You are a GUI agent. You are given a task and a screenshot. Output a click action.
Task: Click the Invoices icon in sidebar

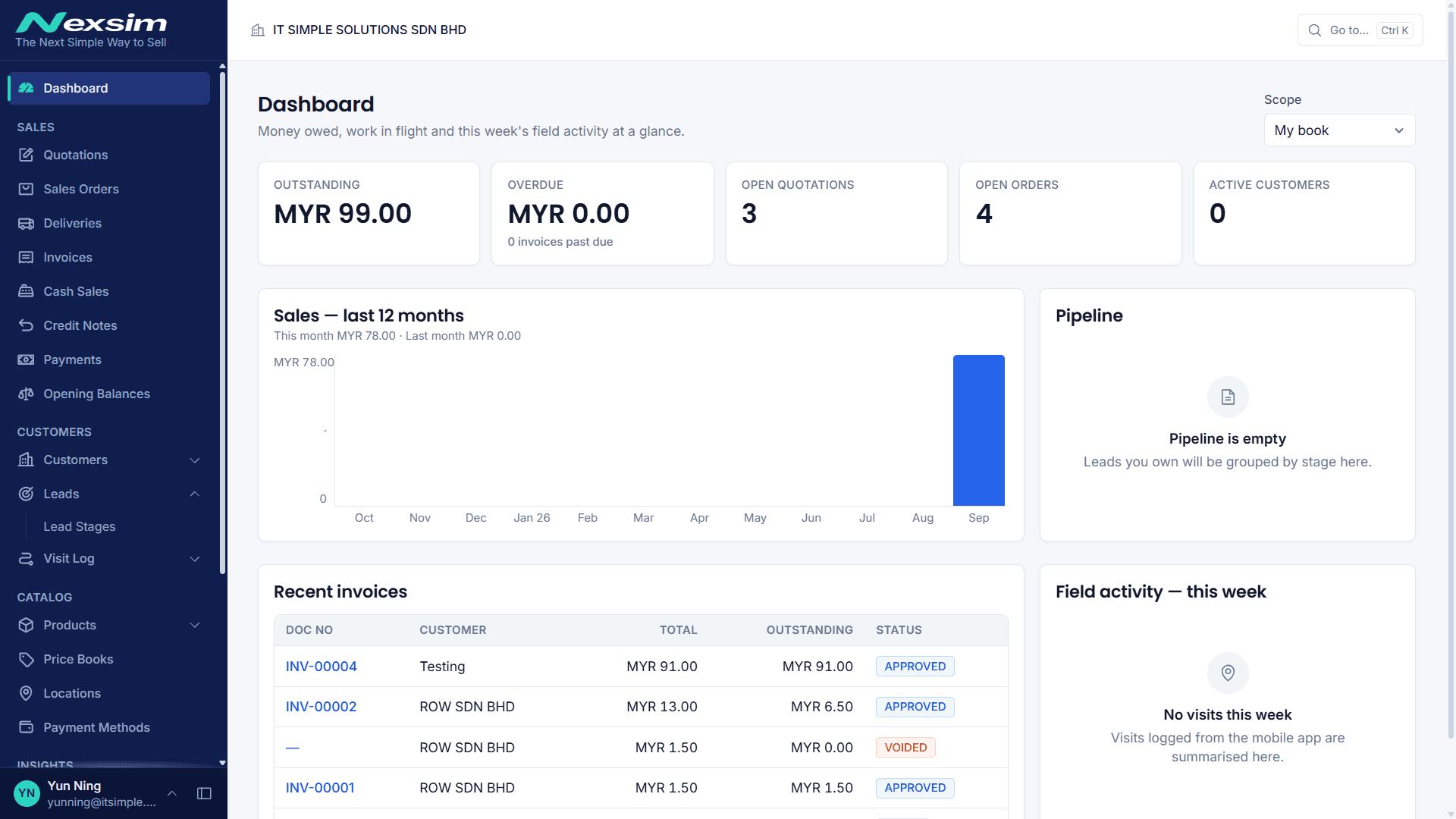[x=26, y=257]
